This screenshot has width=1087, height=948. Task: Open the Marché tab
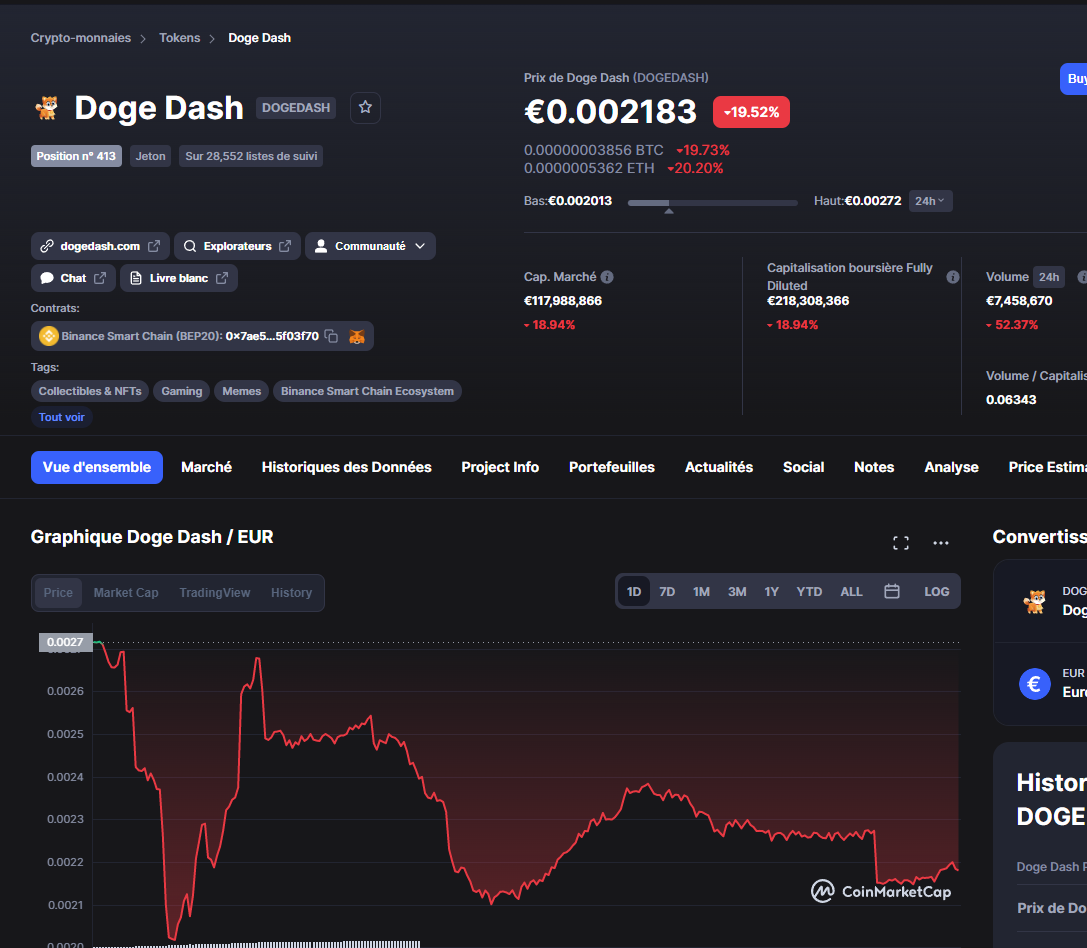pyautogui.click(x=207, y=467)
